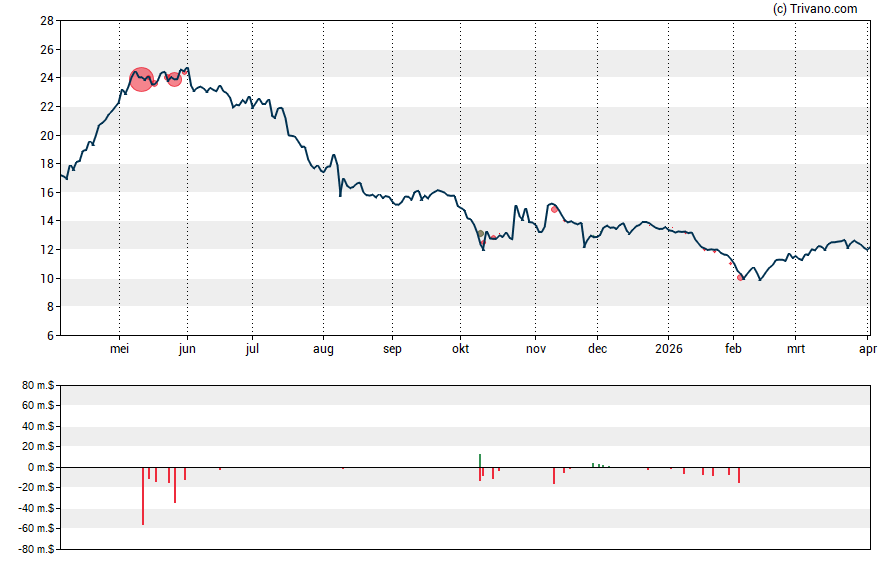Screen dimensions: 888x565
Task: Select the '2026' year label
Action: coord(668,349)
